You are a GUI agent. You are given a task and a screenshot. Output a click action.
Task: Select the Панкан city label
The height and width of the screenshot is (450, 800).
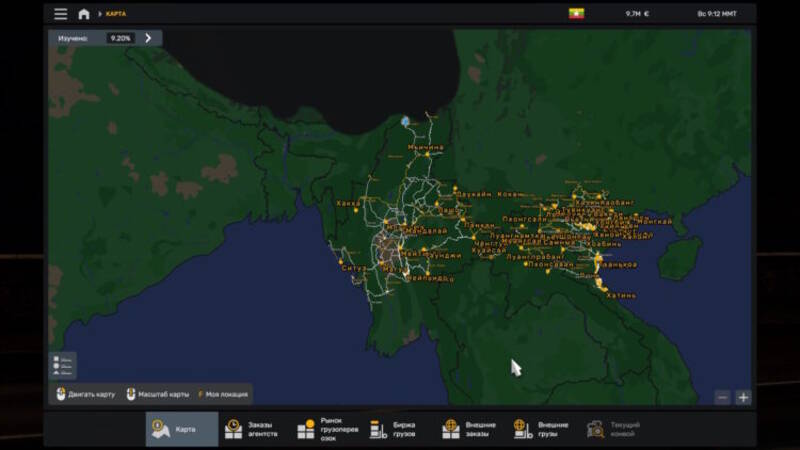coord(479,225)
